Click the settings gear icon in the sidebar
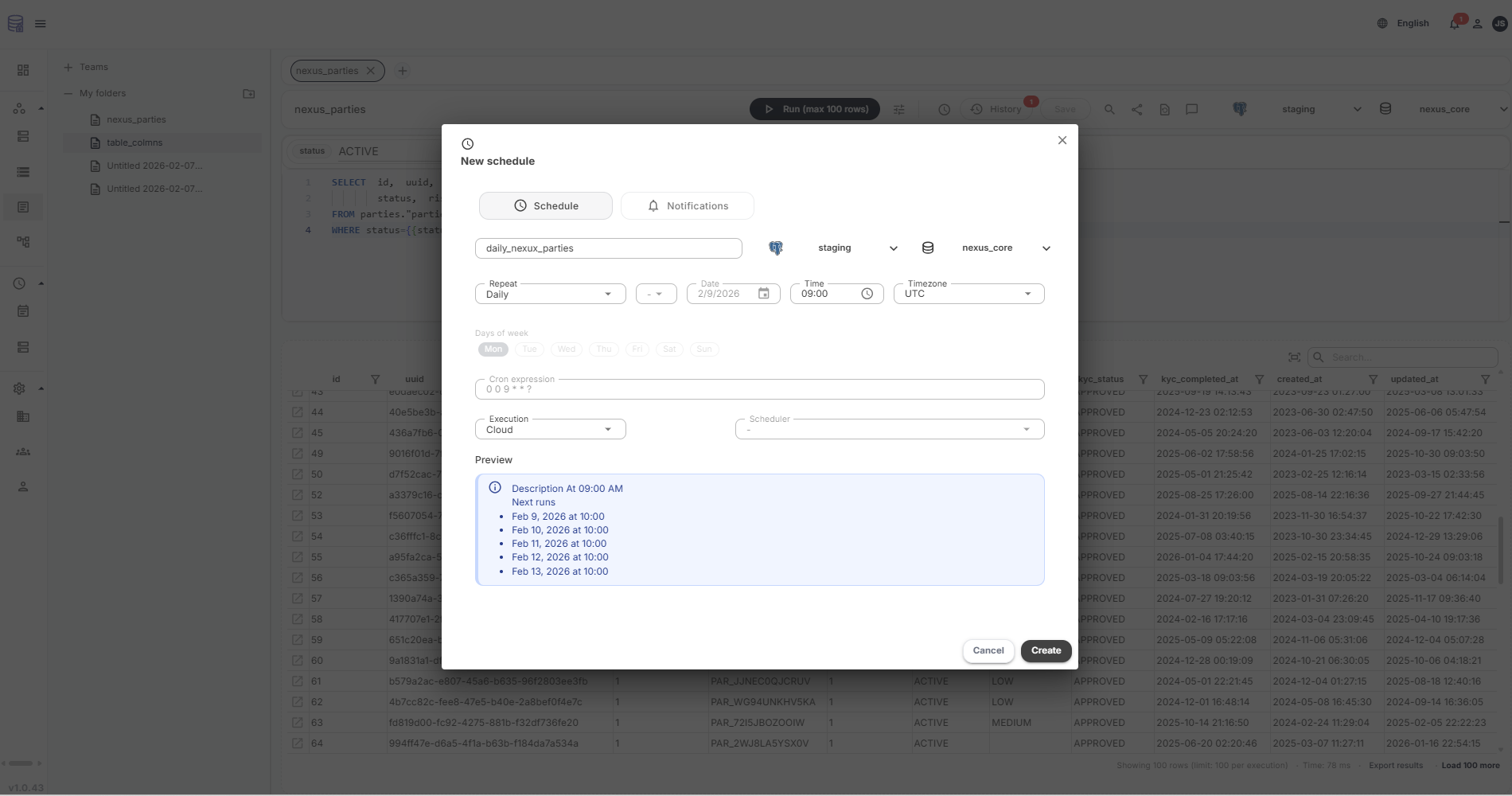The width and height of the screenshot is (1512, 796). (19, 388)
